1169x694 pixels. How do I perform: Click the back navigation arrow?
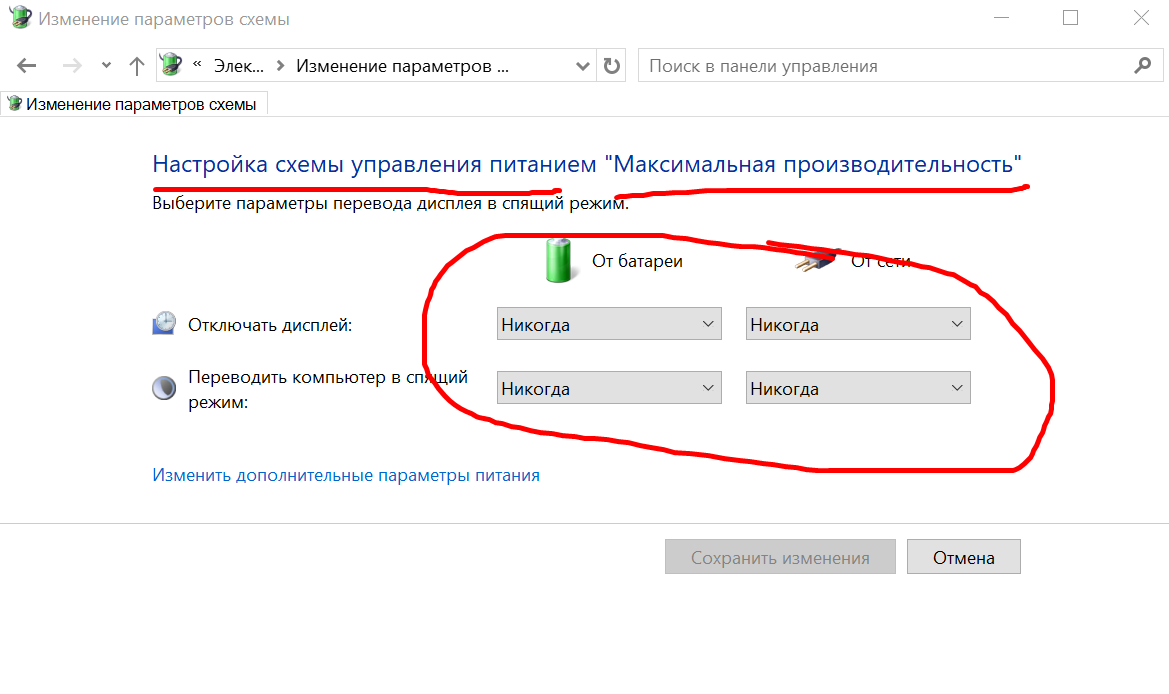click(x=26, y=65)
